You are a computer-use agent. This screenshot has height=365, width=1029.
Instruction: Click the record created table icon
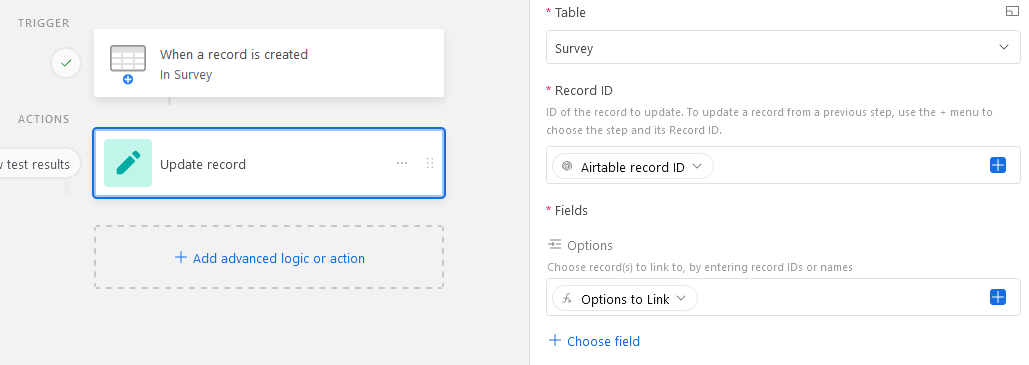click(128, 64)
